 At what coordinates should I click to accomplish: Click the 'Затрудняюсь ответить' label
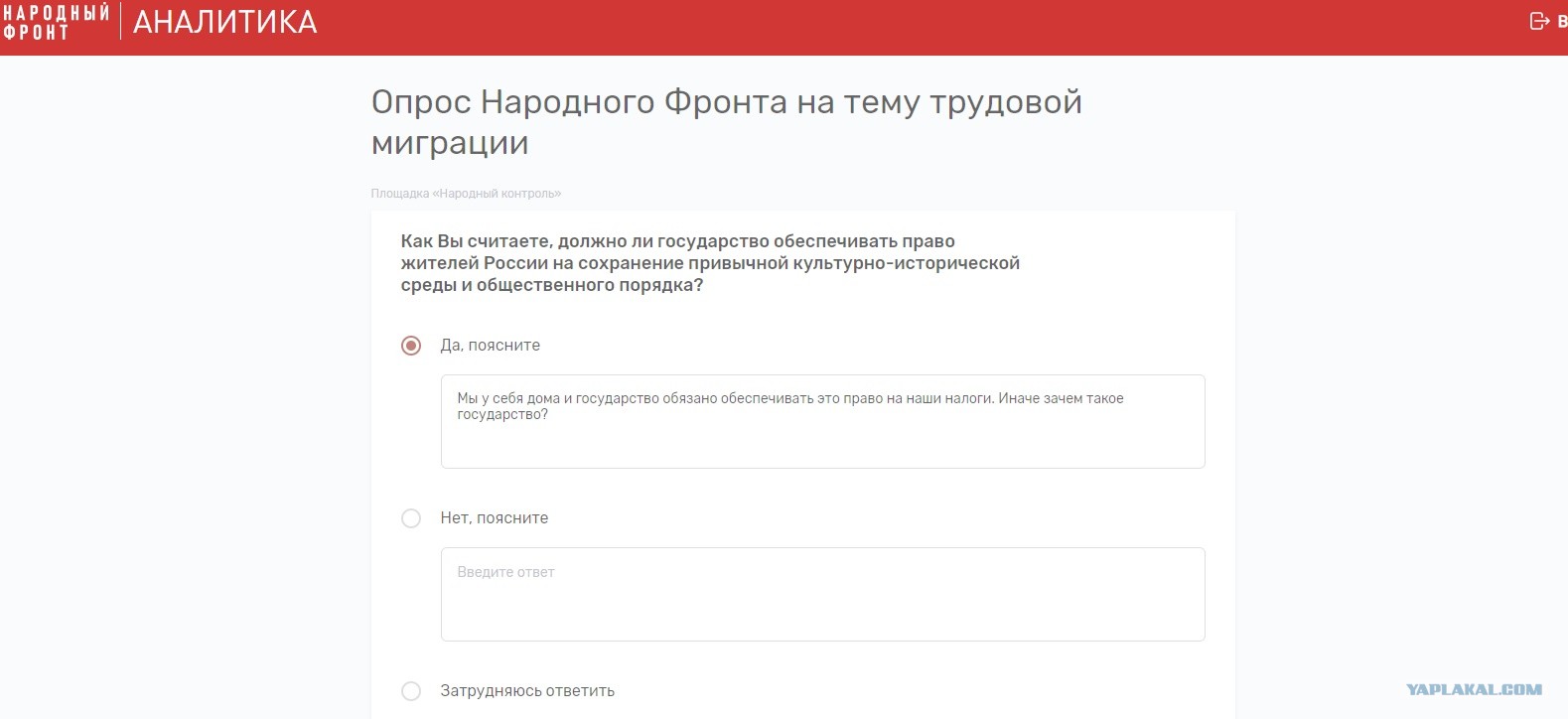click(527, 691)
